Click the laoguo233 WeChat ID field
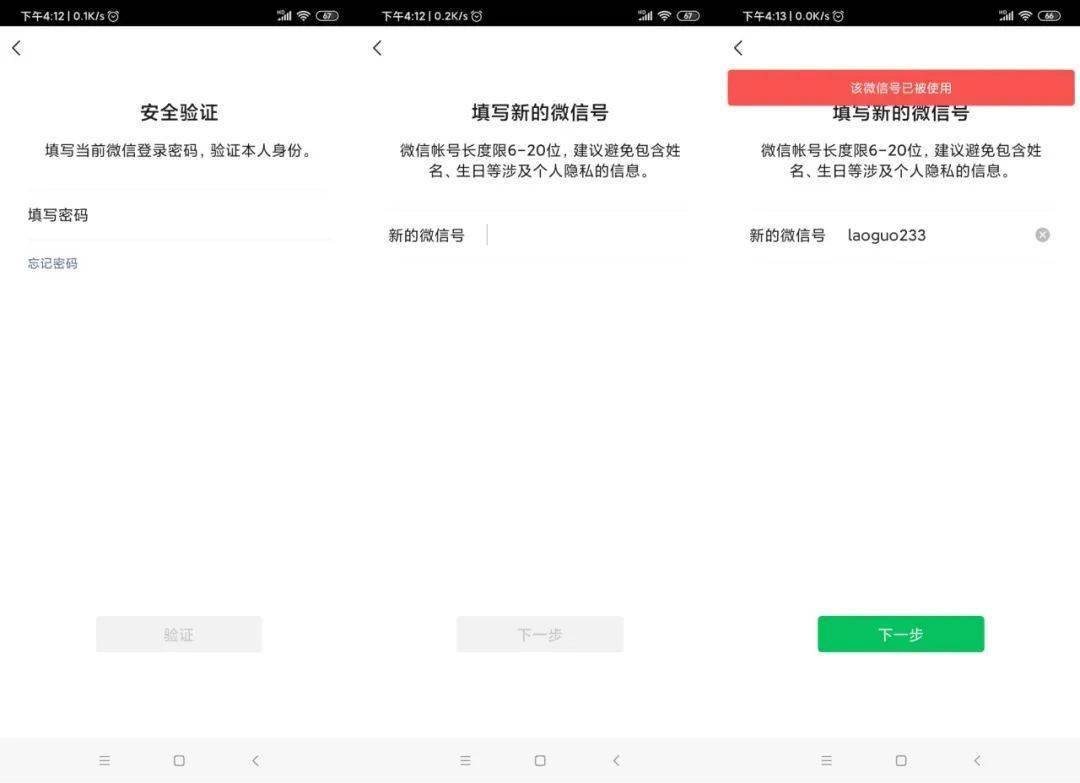The height and width of the screenshot is (783, 1080). [901, 235]
